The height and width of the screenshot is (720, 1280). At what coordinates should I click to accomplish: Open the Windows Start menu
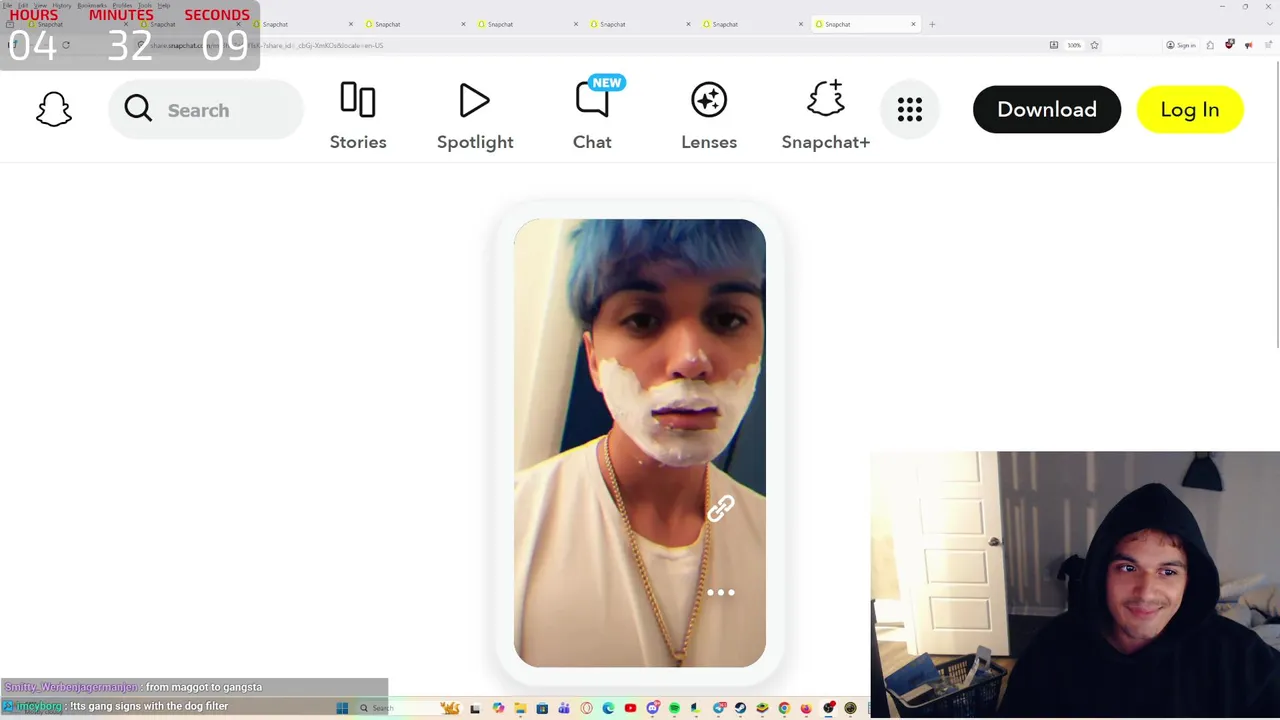point(342,708)
